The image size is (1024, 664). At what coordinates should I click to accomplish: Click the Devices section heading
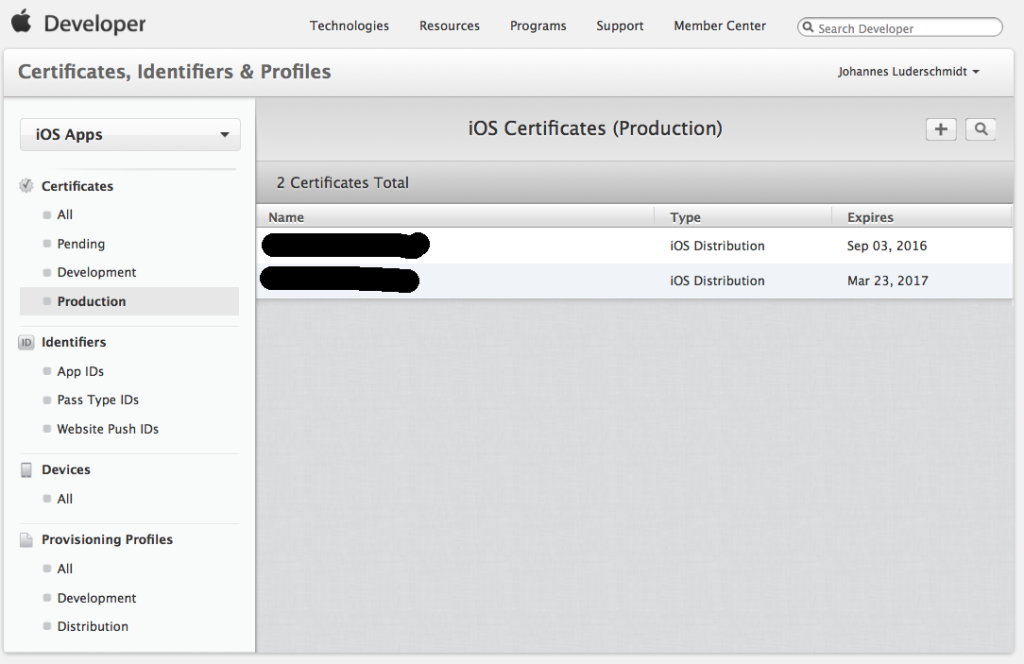click(66, 470)
